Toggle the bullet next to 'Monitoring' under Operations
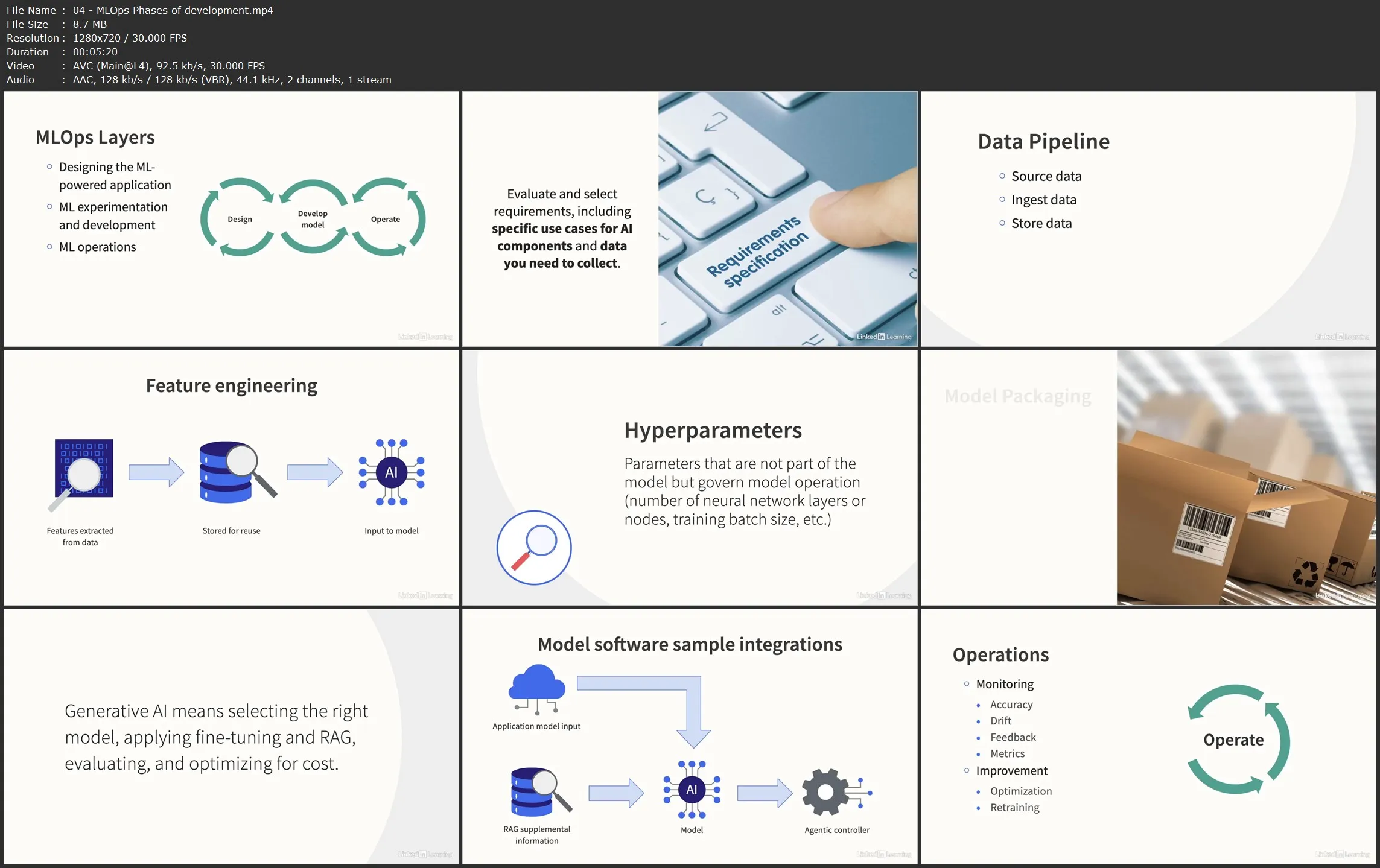 (966, 684)
